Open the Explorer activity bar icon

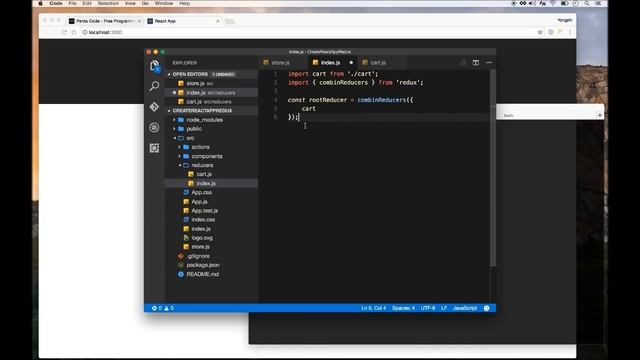tap(154, 66)
